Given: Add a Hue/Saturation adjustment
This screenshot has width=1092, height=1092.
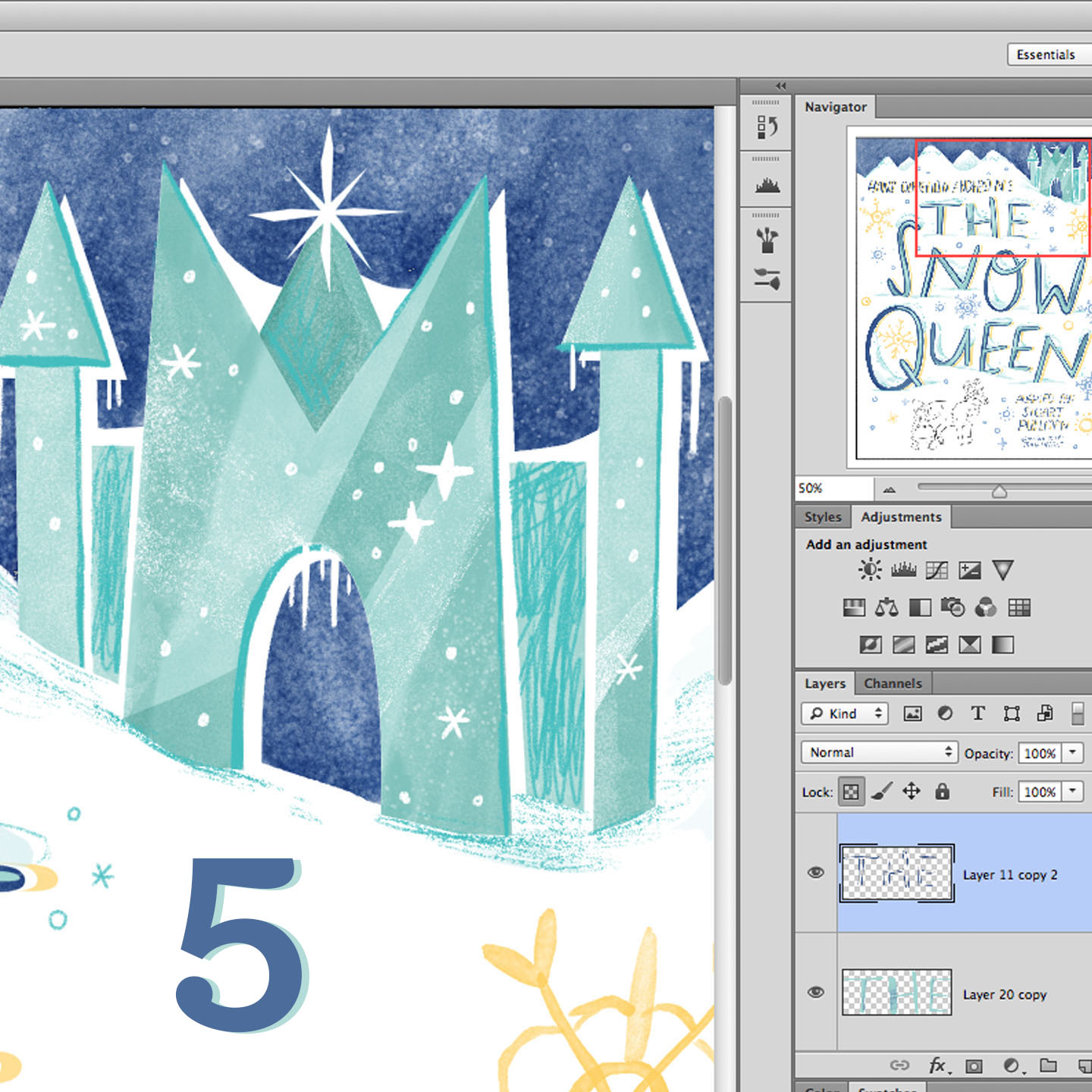Looking at the screenshot, I should [x=854, y=607].
